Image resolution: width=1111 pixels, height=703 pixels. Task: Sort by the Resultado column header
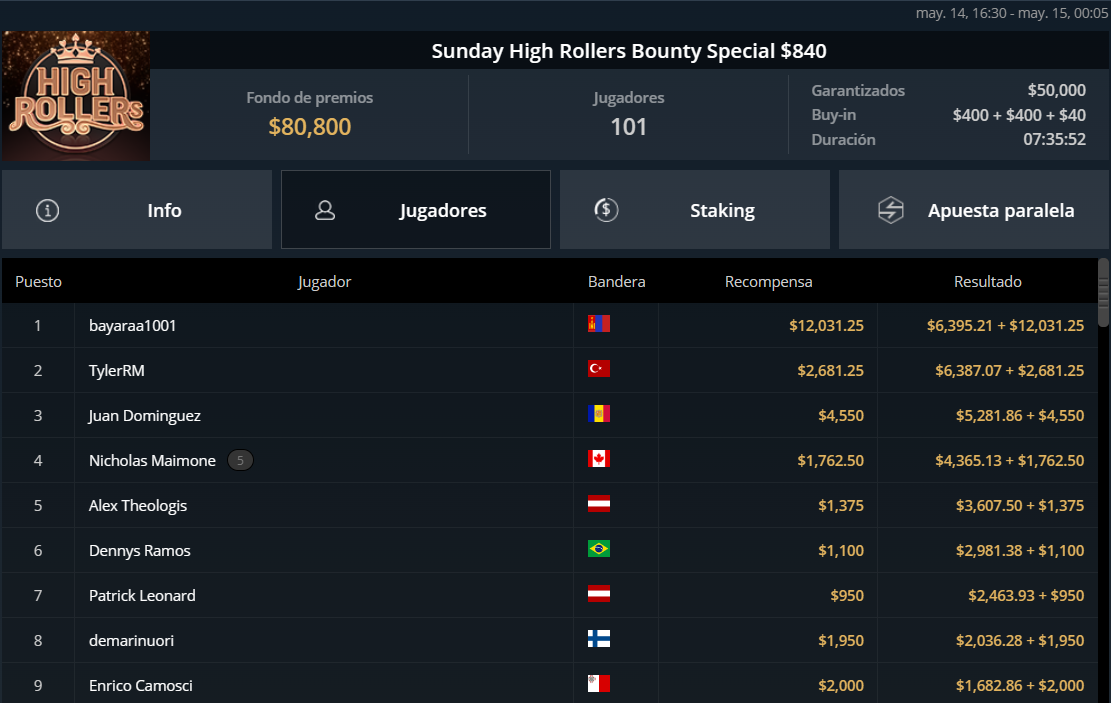pos(988,281)
